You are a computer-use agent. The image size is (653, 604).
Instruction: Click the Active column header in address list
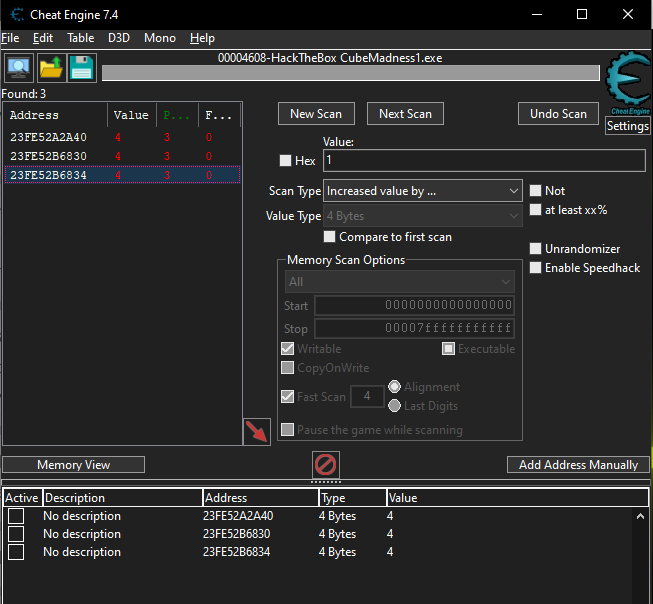tap(22, 498)
